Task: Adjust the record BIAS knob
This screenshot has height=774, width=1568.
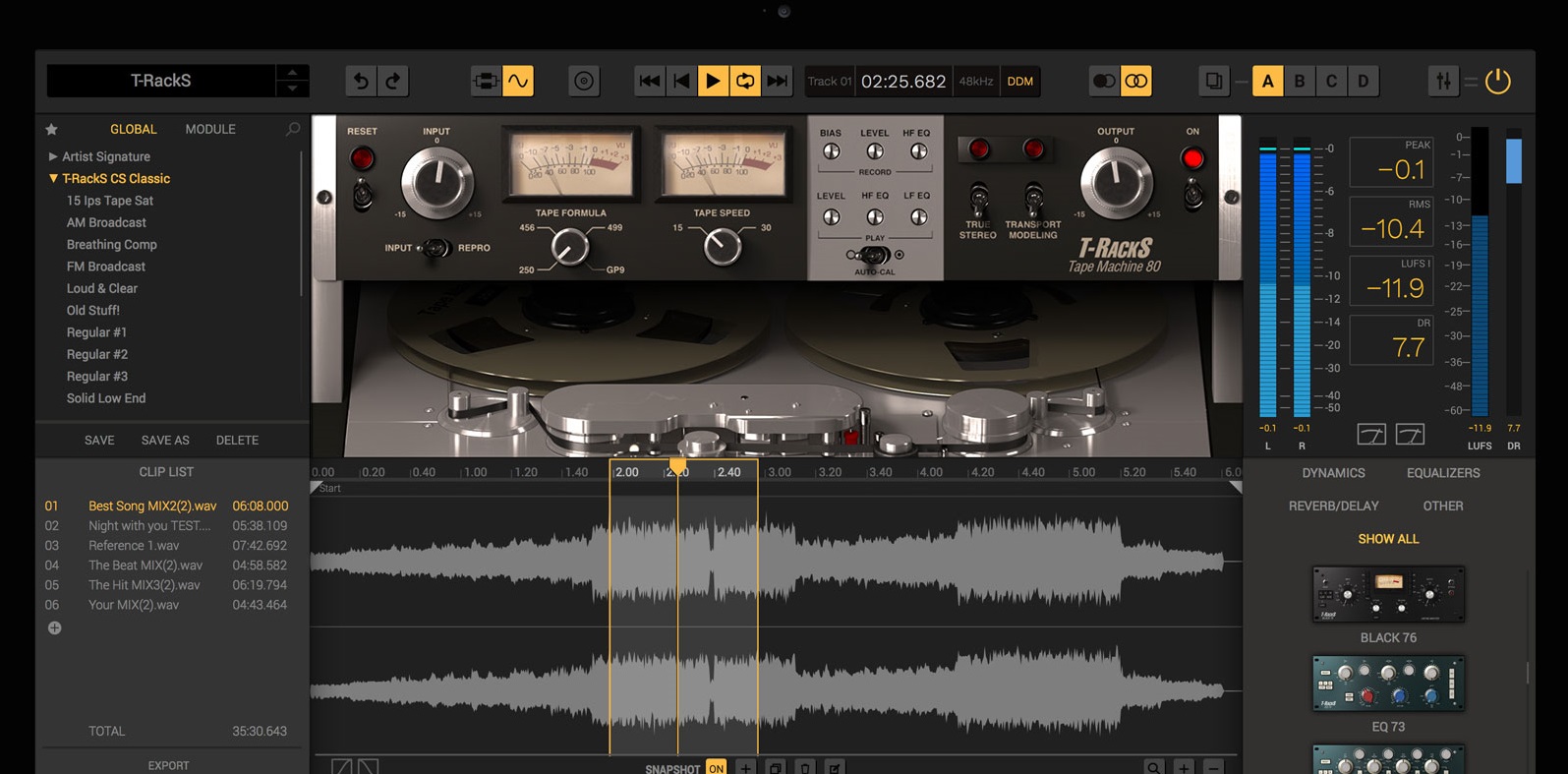Action: (831, 150)
